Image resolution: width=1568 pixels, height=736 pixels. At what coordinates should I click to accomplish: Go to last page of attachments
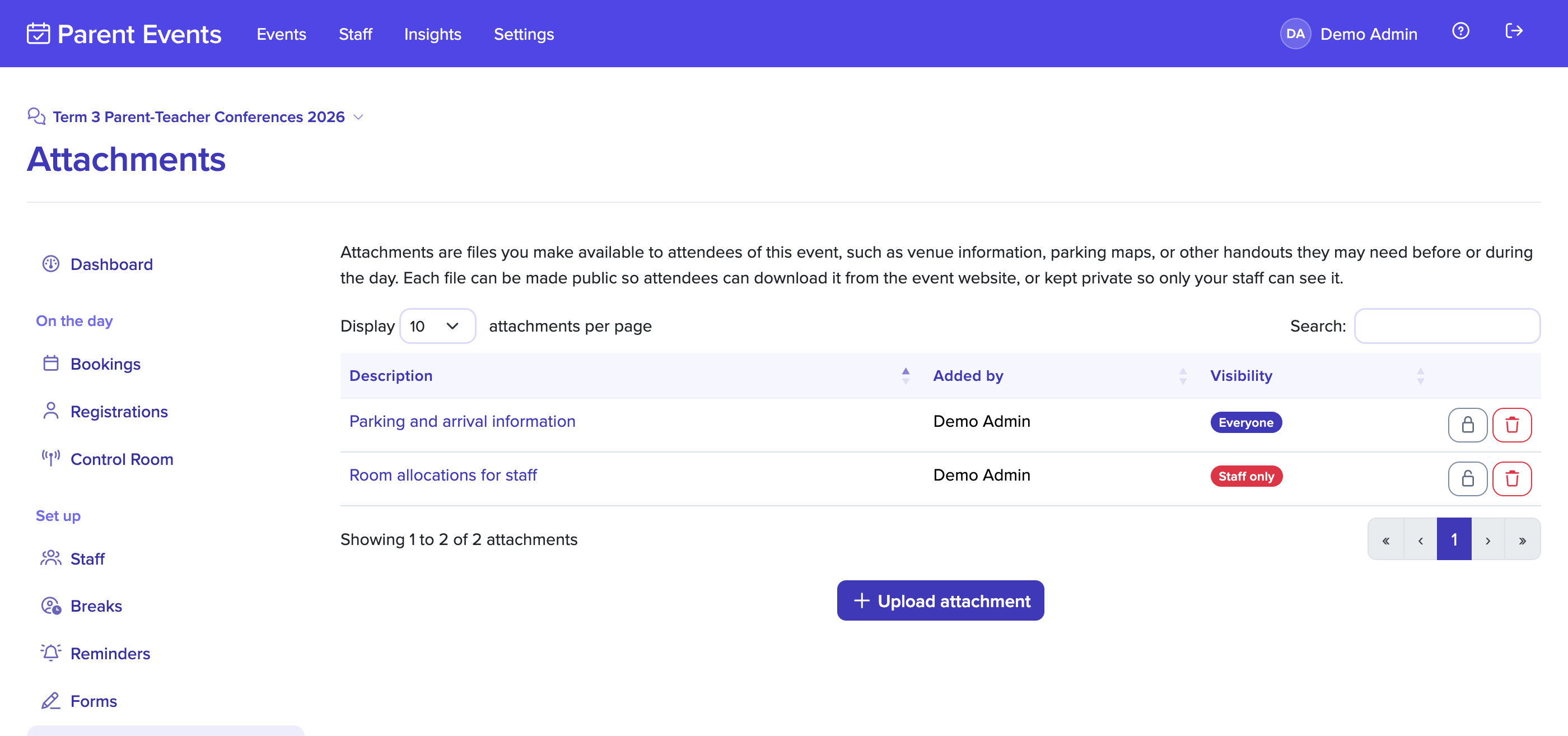(x=1522, y=539)
